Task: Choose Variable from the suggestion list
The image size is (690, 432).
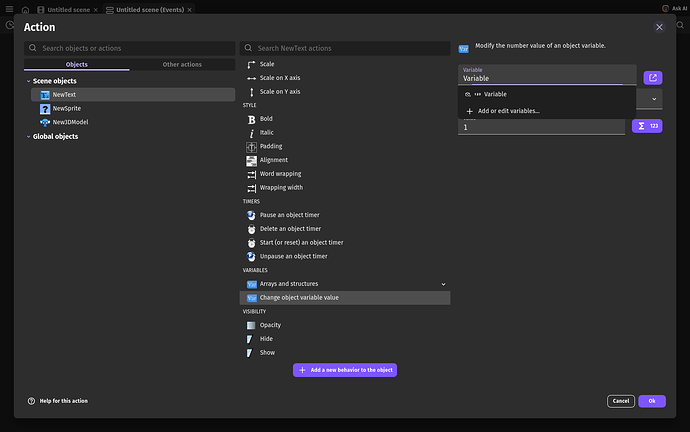Action: coord(495,94)
